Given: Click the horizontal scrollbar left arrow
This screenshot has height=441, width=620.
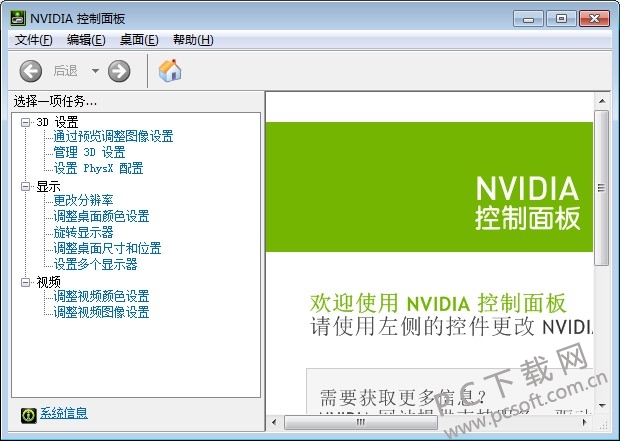Looking at the screenshot, I should pos(274,422).
